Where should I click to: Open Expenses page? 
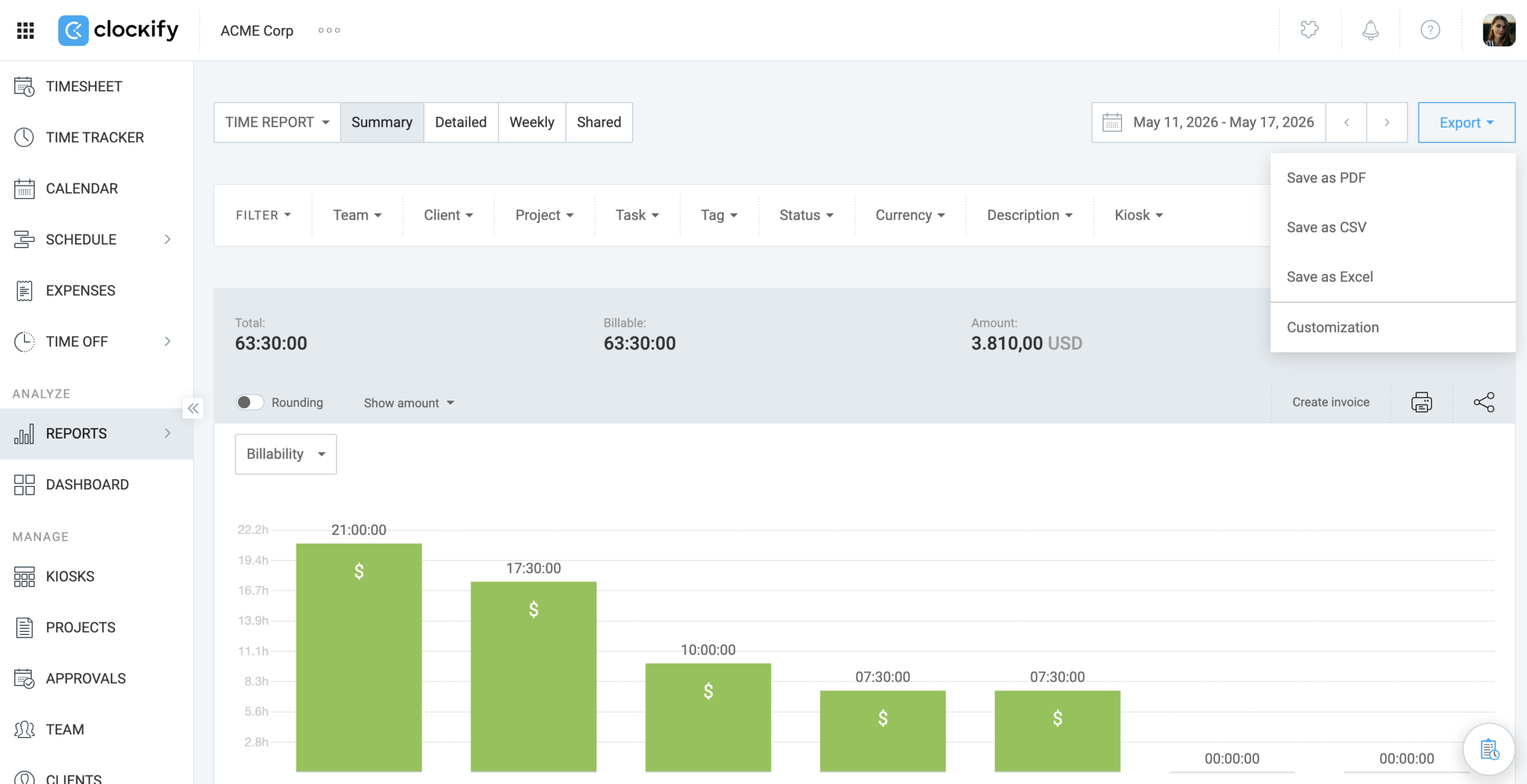[97, 290]
